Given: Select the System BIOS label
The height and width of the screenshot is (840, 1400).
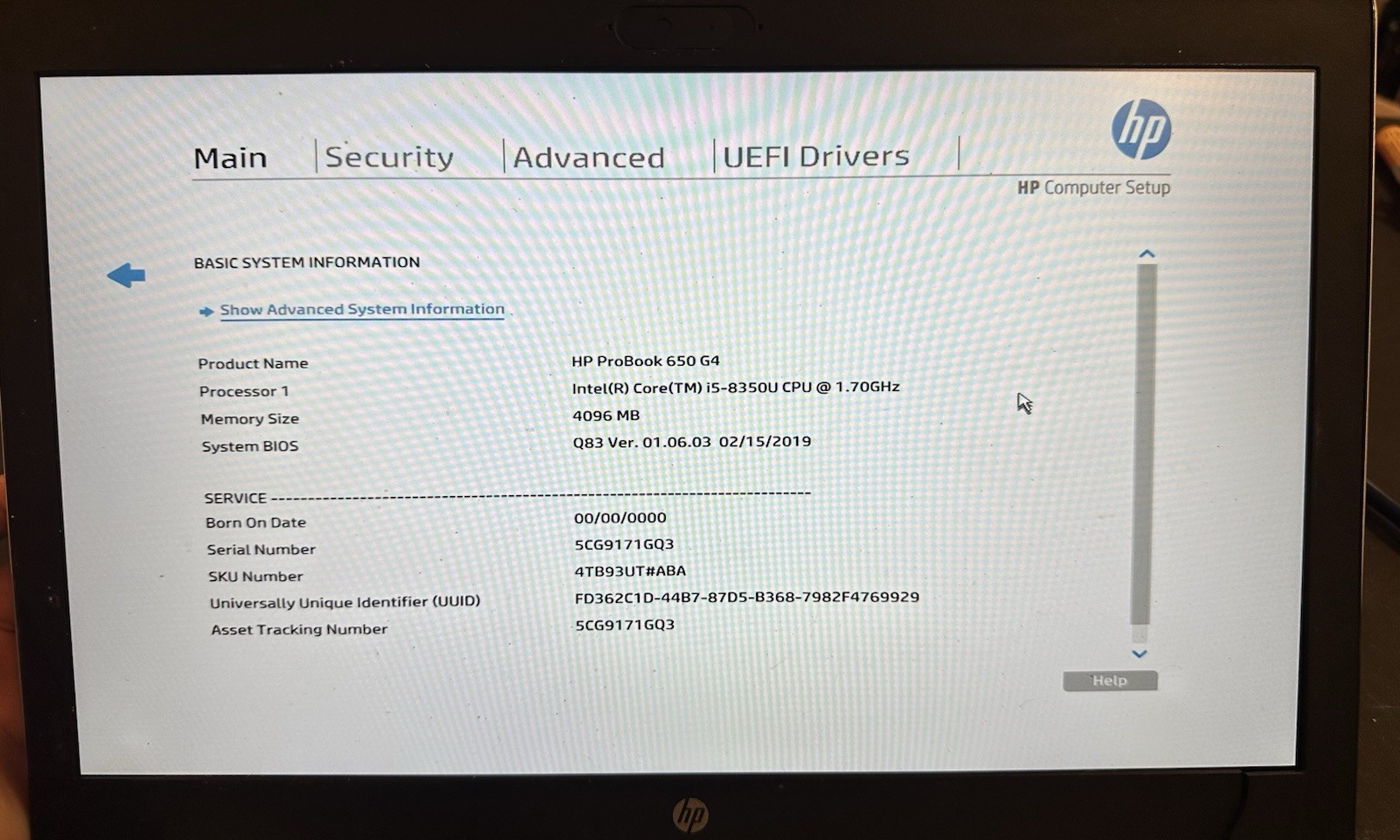Looking at the screenshot, I should [250, 446].
